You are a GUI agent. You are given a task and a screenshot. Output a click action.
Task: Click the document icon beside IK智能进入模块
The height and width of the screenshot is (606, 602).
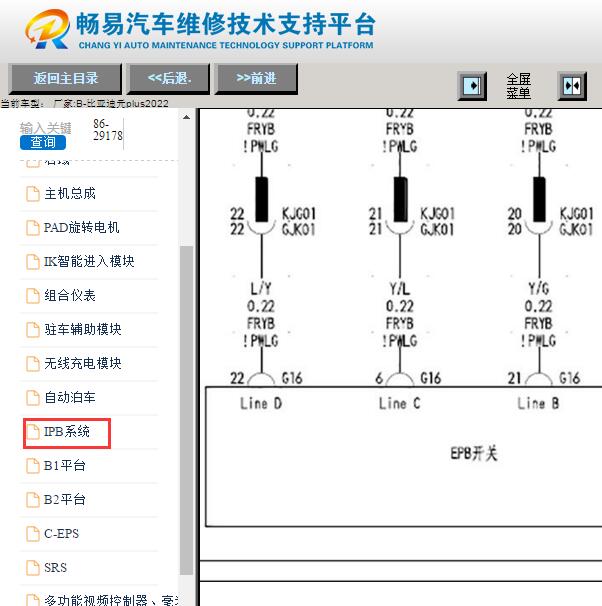coord(33,262)
